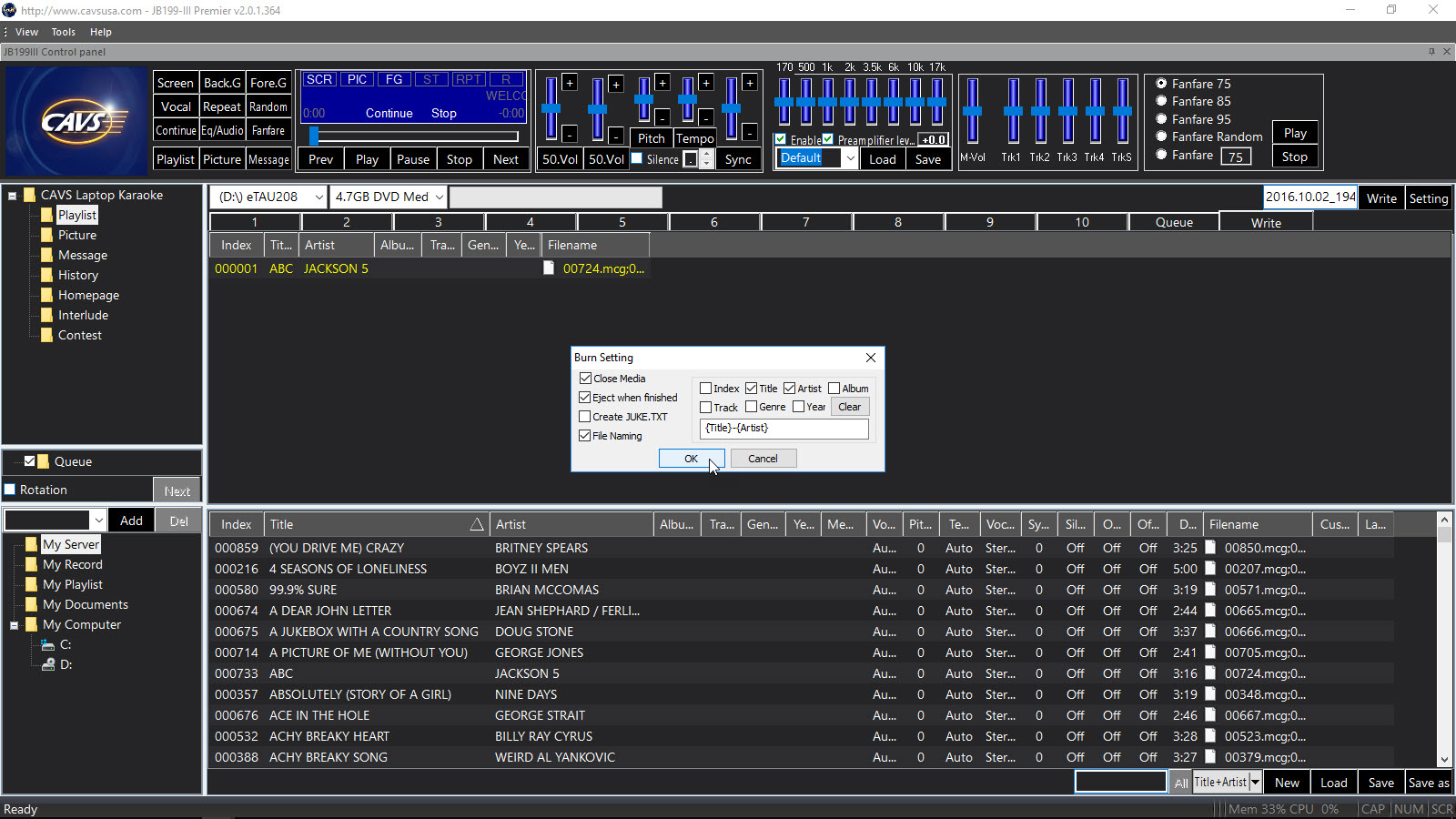This screenshot has width=1456, height=819.
Task: Sort the song list by Title column
Action: point(376,524)
